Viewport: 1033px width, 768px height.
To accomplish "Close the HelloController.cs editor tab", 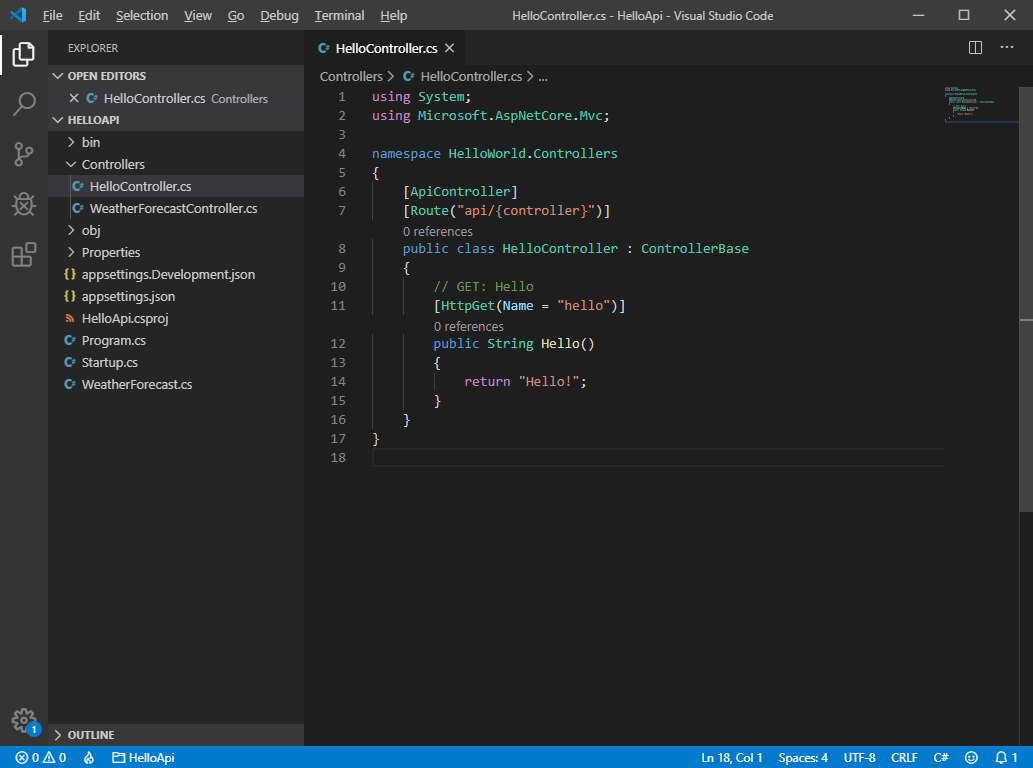I will pos(450,48).
